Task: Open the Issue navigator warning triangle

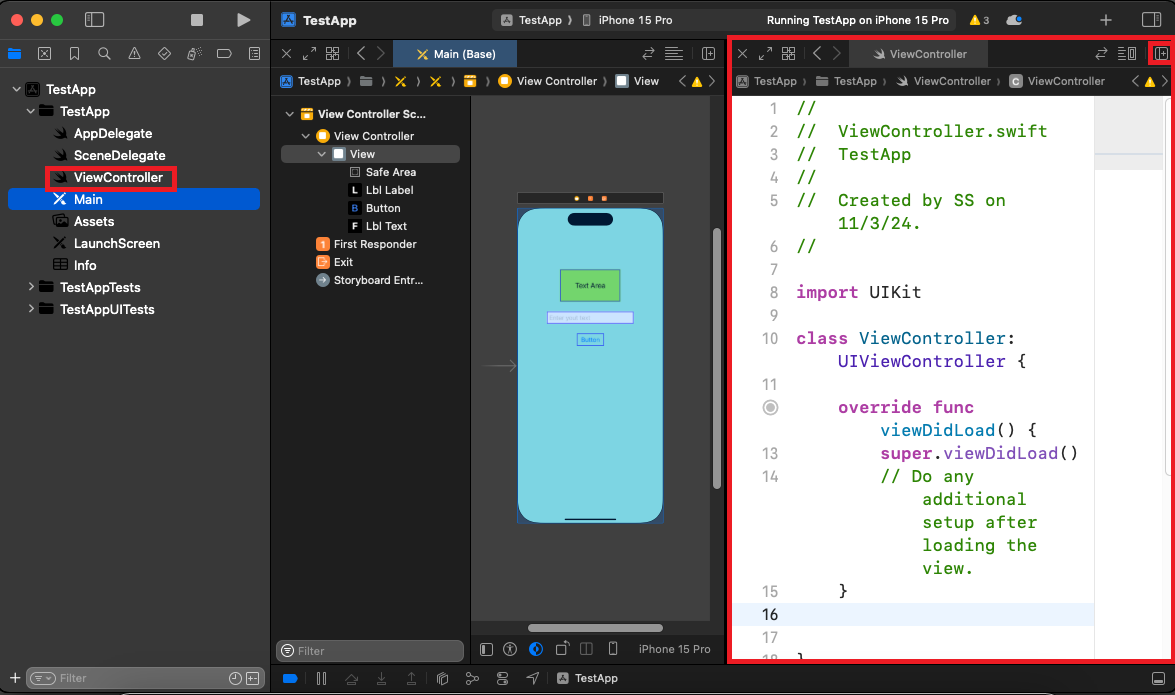Action: pyautogui.click(x=135, y=53)
